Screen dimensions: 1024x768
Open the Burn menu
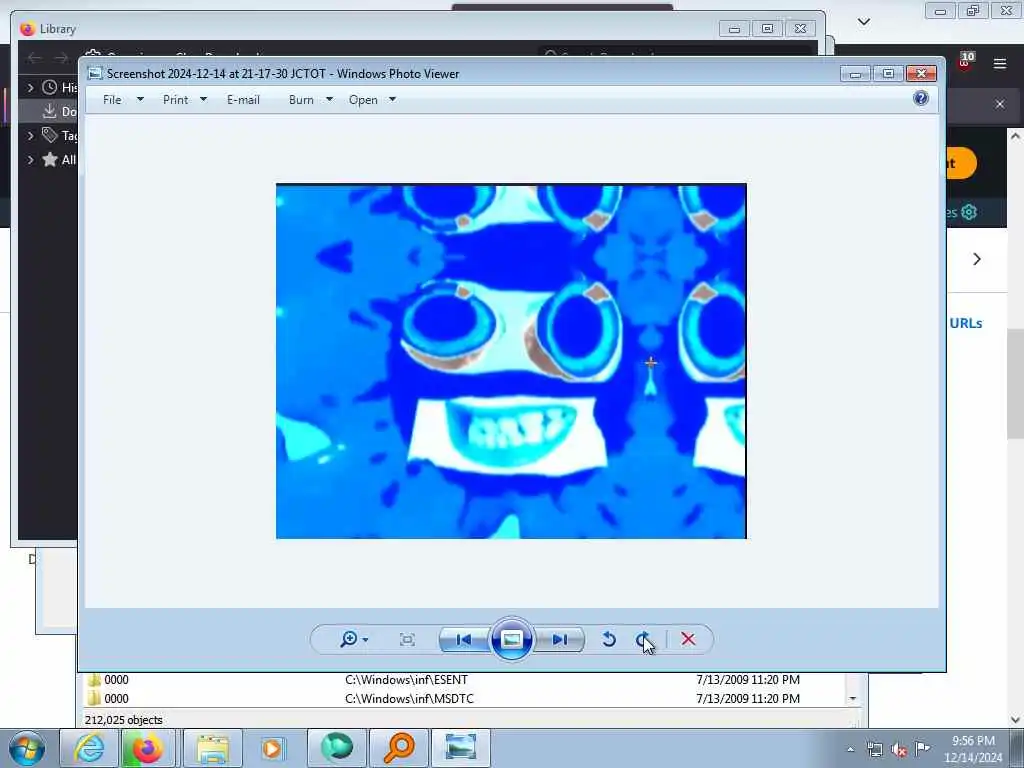[311, 100]
